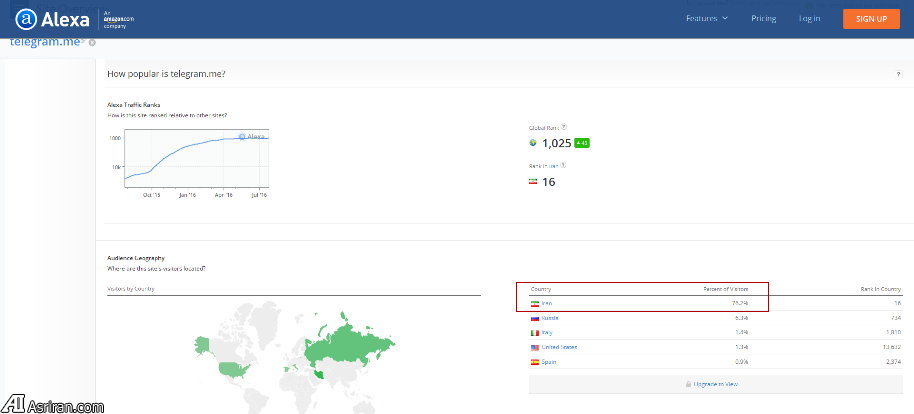This screenshot has width=914, height=414.
Task: Open the Pricing page
Action: [764, 19]
